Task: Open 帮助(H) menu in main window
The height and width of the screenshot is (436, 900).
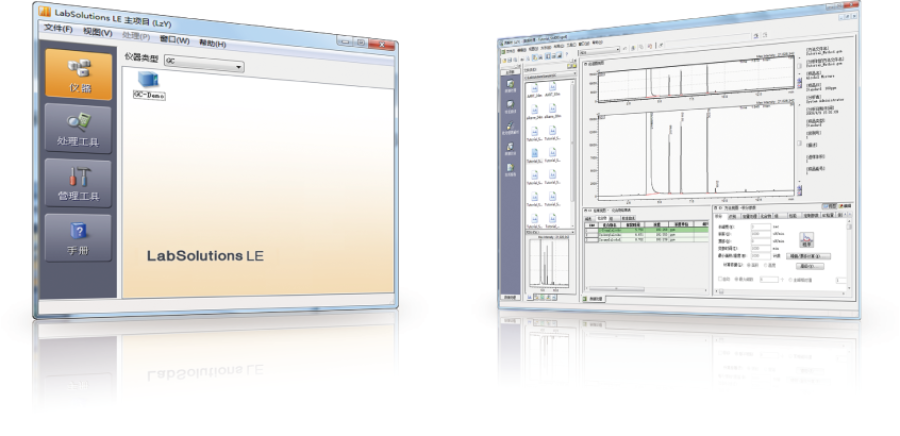Action: (212, 43)
